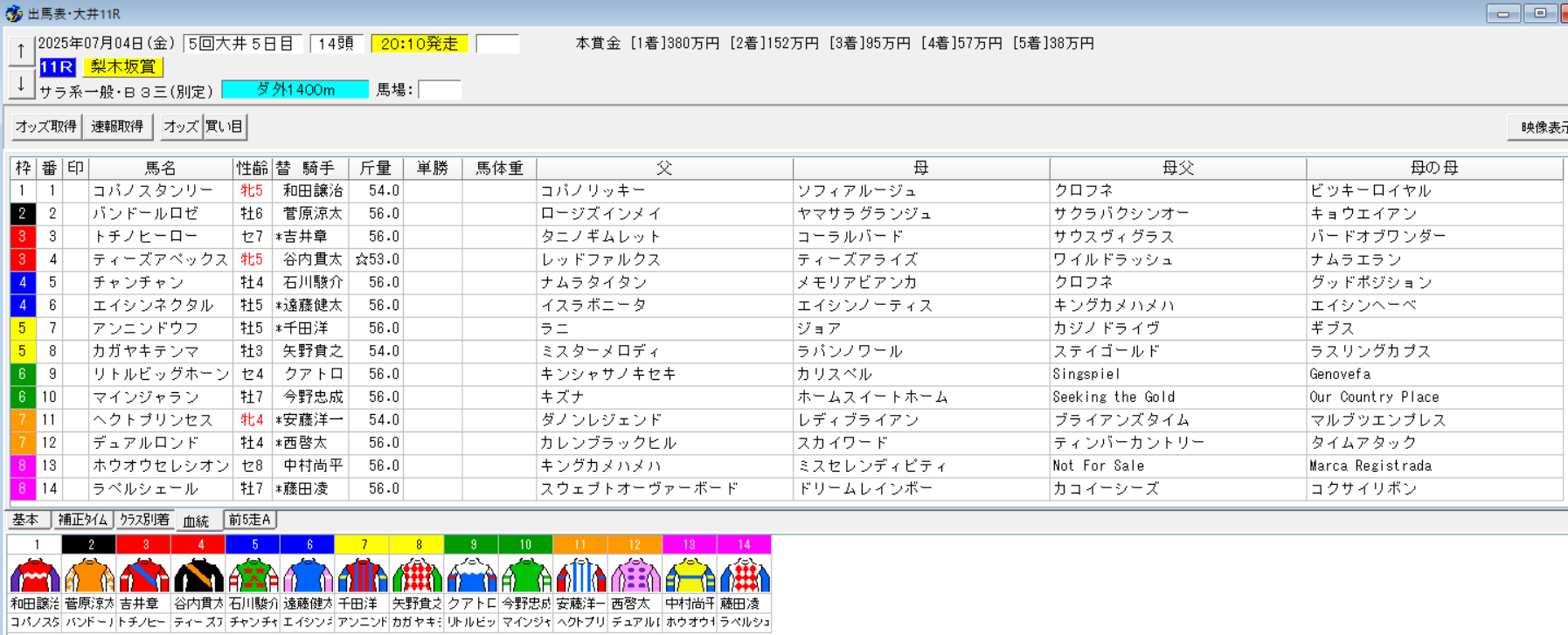The height and width of the screenshot is (635, 1568).
Task: Click jockey silk icon number 10
Action: [526, 577]
